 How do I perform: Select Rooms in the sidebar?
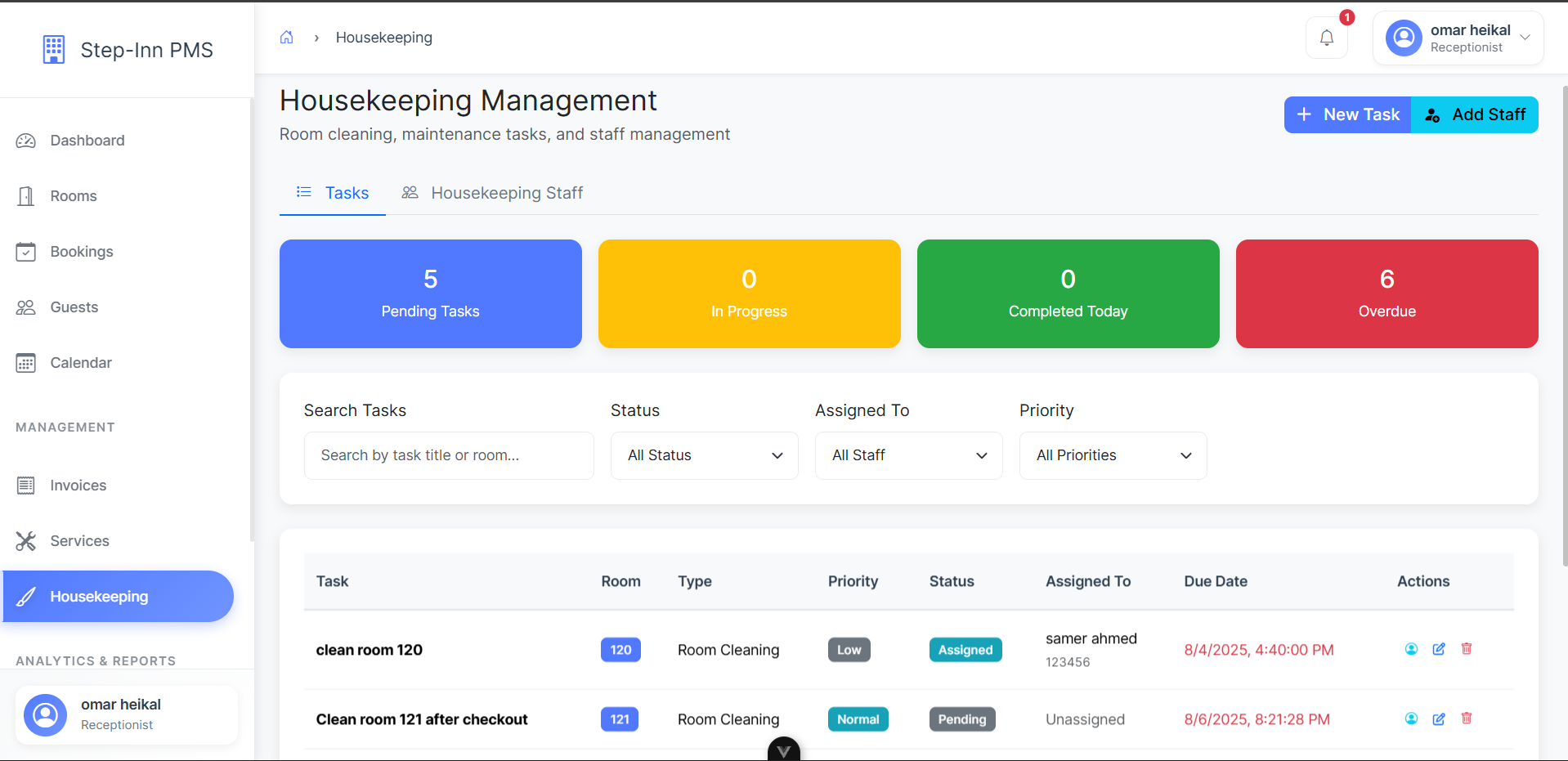pyautogui.click(x=74, y=195)
